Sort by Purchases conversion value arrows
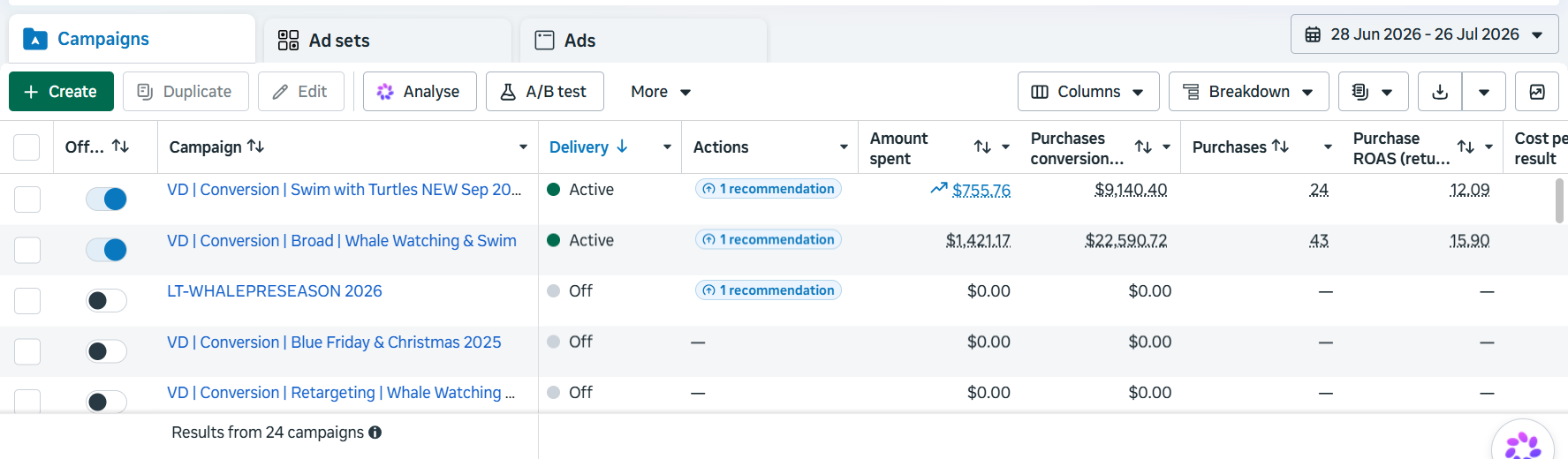 [x=1143, y=147]
